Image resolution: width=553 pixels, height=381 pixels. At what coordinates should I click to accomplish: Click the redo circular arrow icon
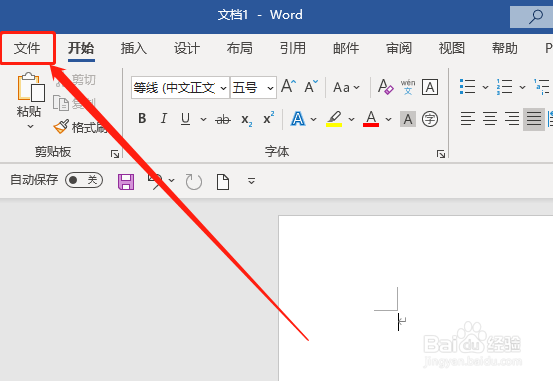coord(194,182)
